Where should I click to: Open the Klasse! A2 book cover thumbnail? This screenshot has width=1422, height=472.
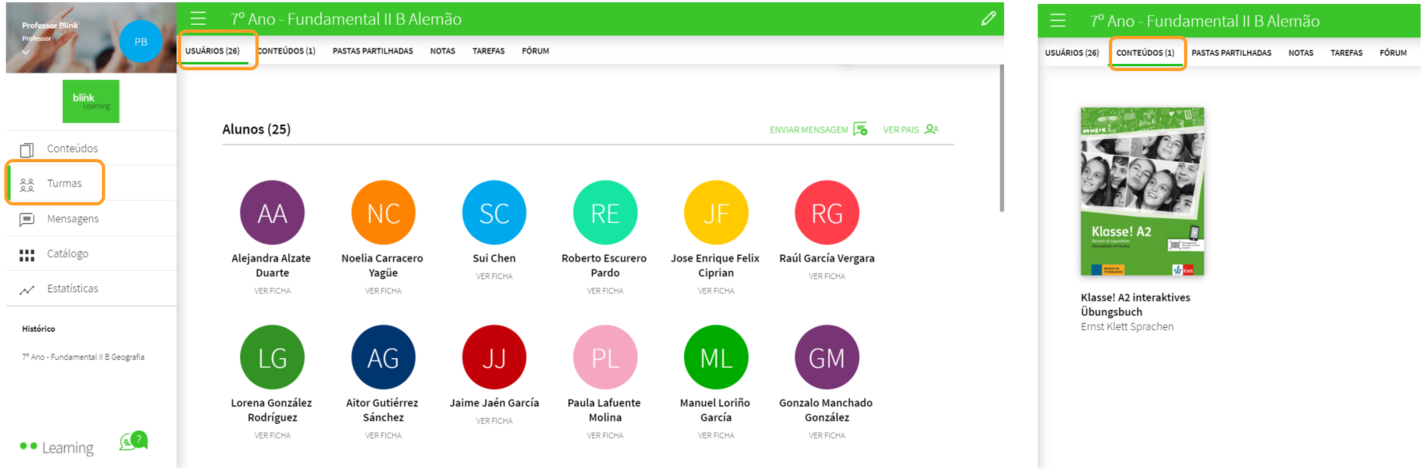click(x=1142, y=192)
